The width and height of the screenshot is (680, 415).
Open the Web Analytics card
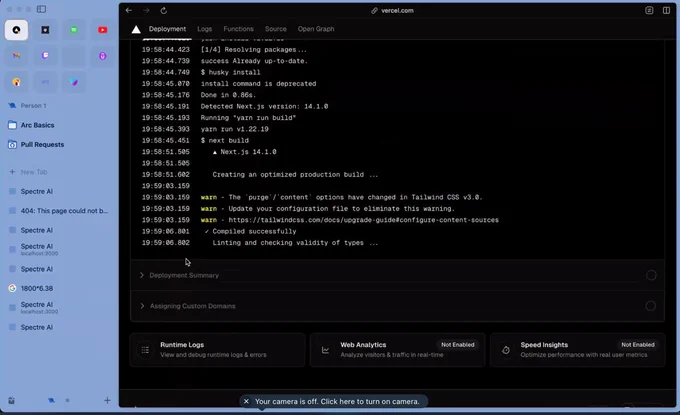pos(397,350)
